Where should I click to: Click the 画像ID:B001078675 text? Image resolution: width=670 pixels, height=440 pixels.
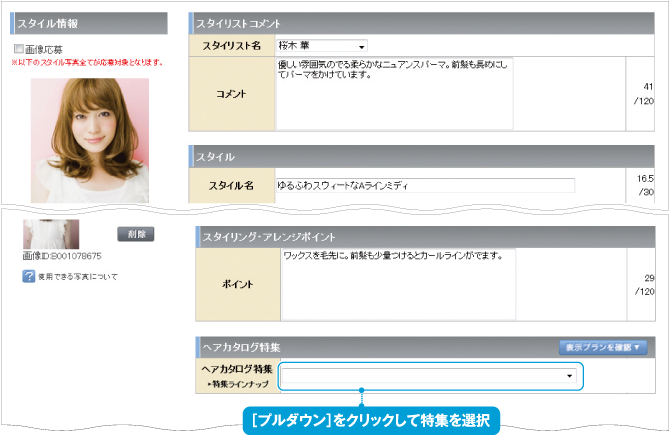(63, 257)
